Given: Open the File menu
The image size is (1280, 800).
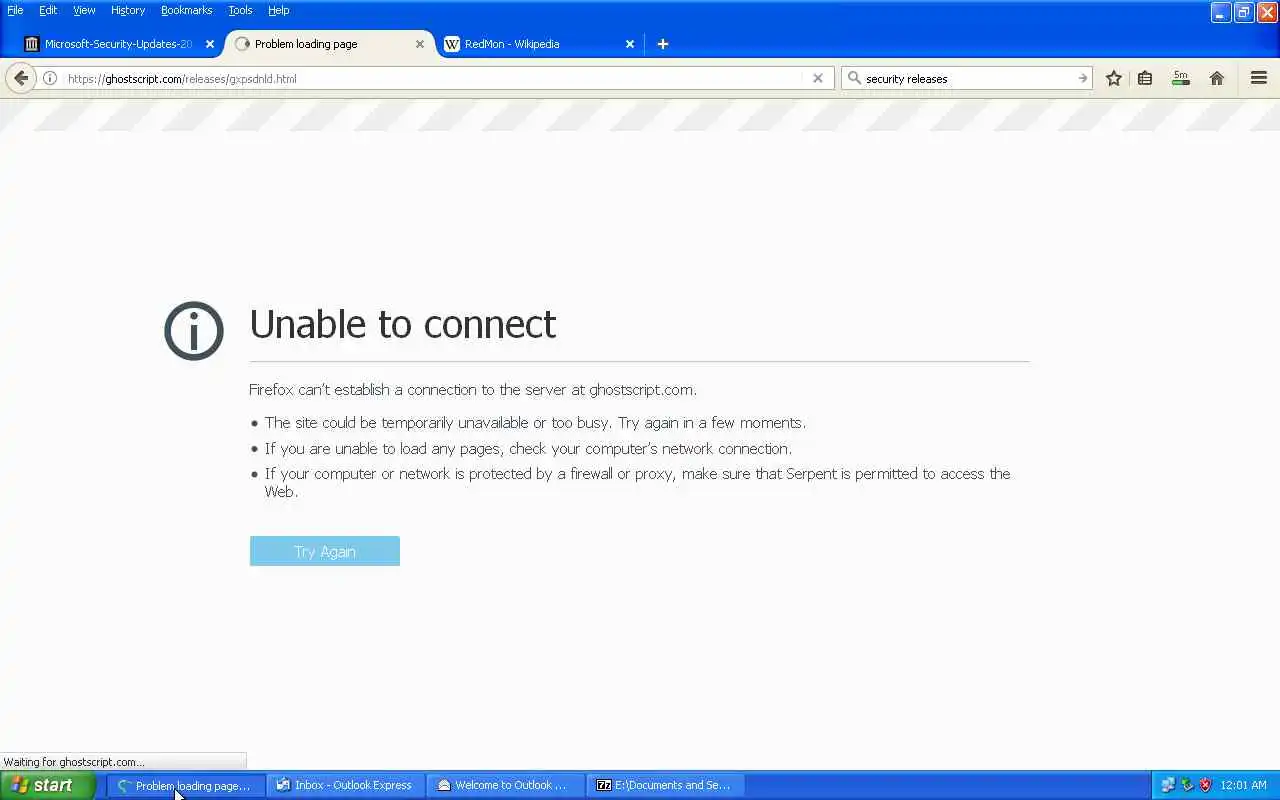Looking at the screenshot, I should [15, 10].
